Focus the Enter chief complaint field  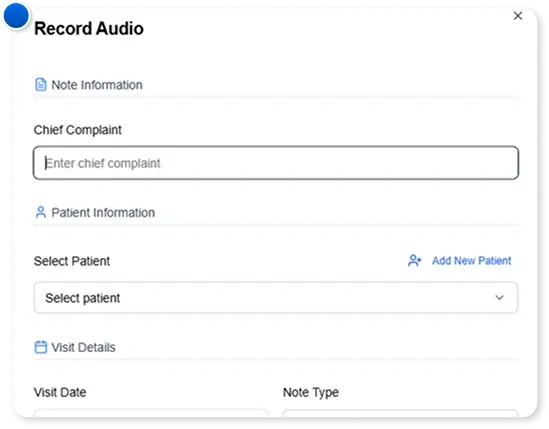click(x=276, y=163)
